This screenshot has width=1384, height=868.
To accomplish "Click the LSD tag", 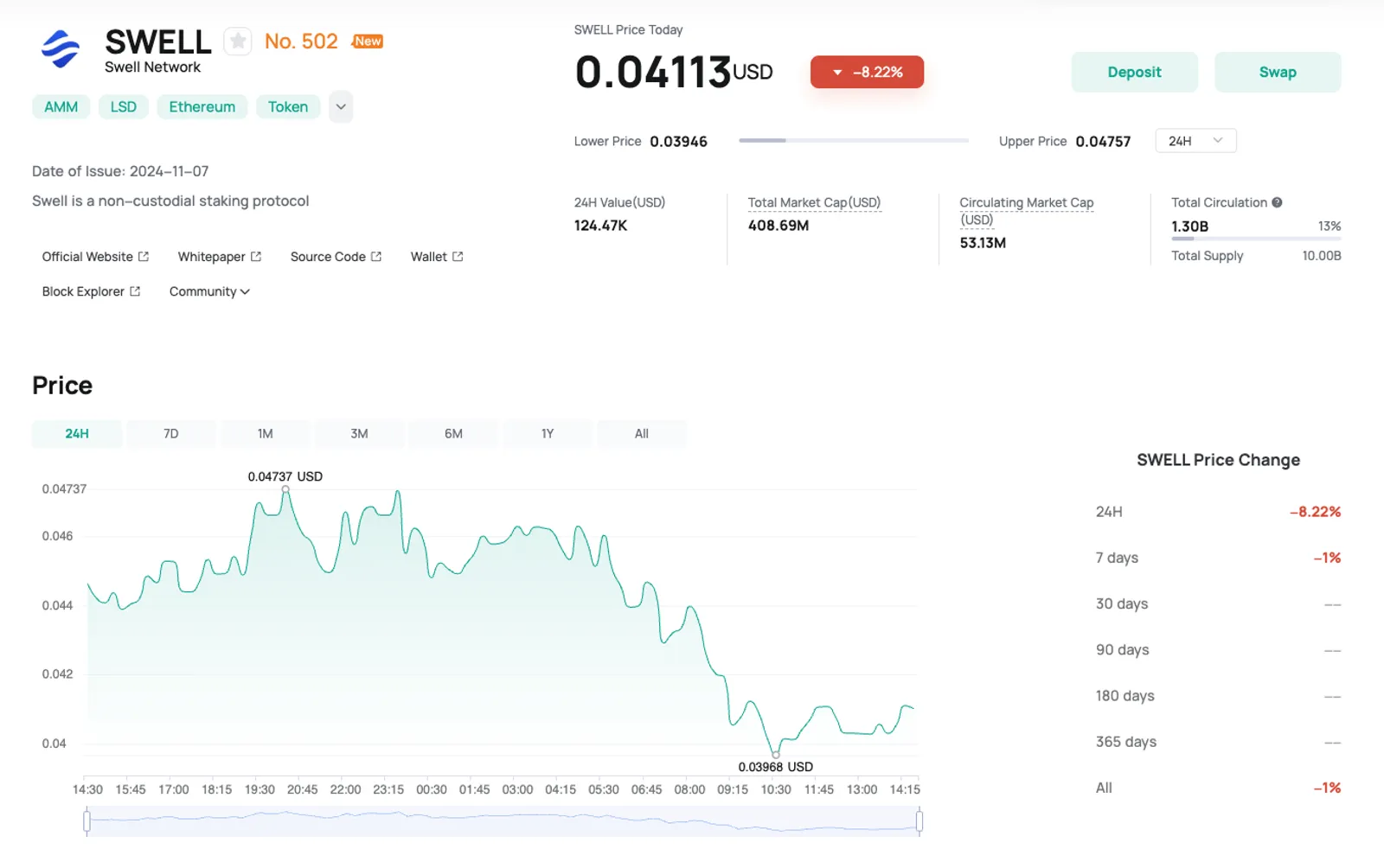I will [124, 107].
